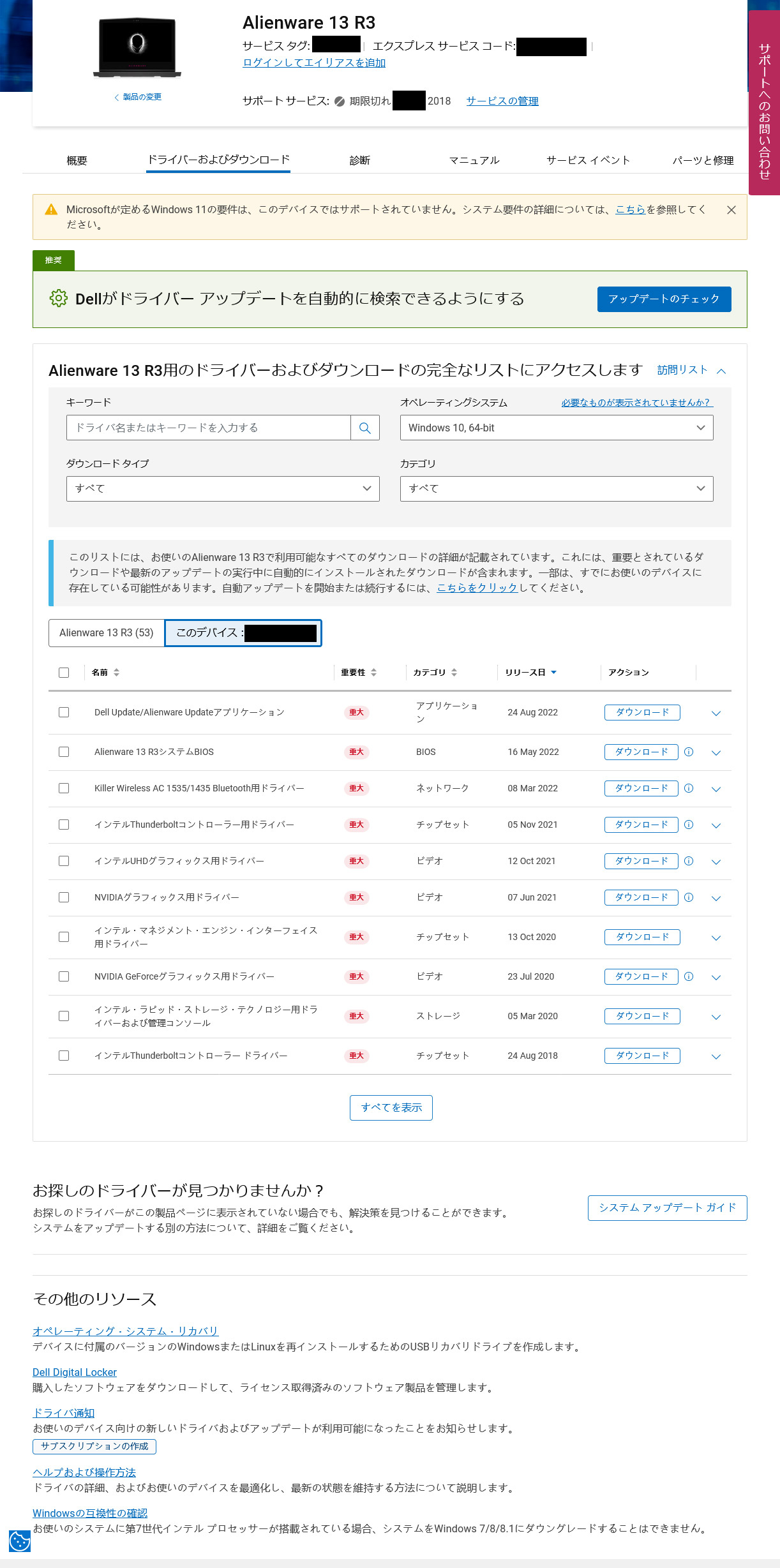Click info icon beside NVIDIA GeForce driver download
This screenshot has width=780, height=1568.
(x=689, y=976)
